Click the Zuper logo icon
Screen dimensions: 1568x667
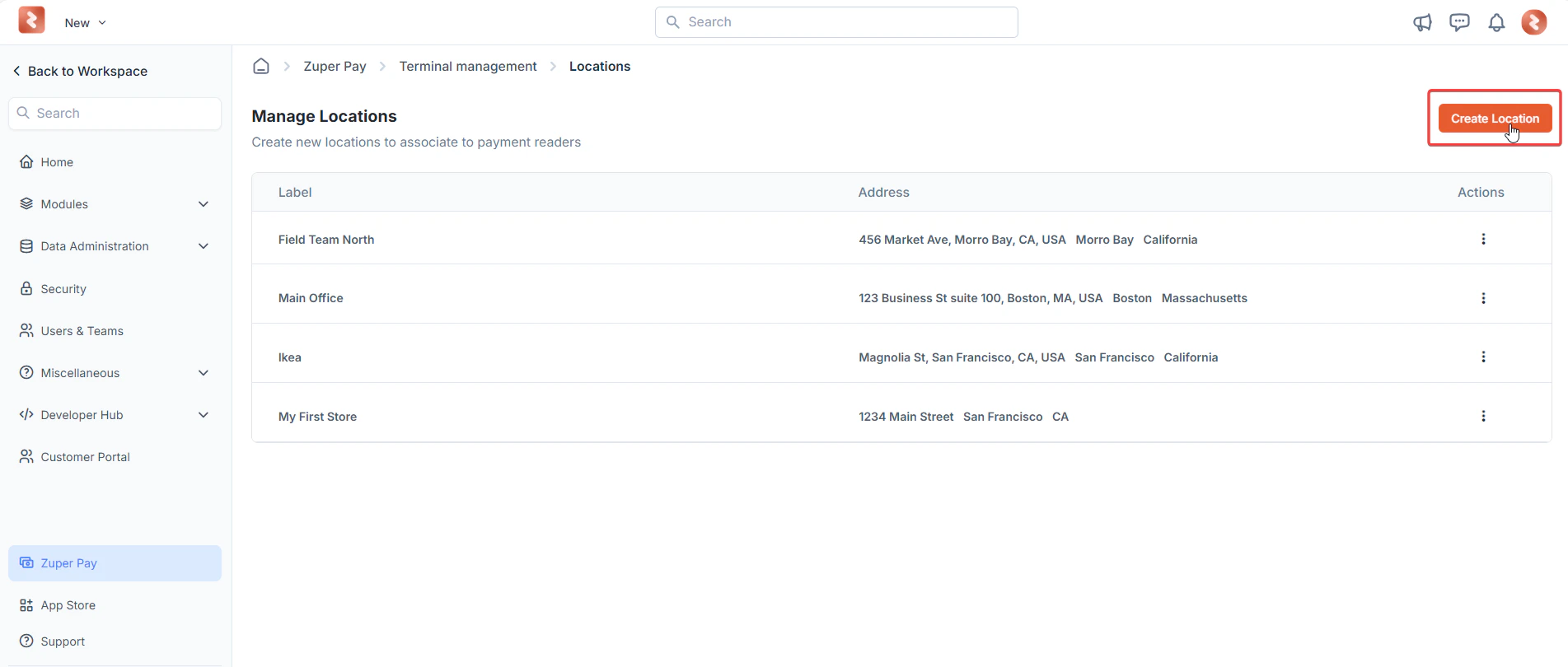[x=31, y=21]
